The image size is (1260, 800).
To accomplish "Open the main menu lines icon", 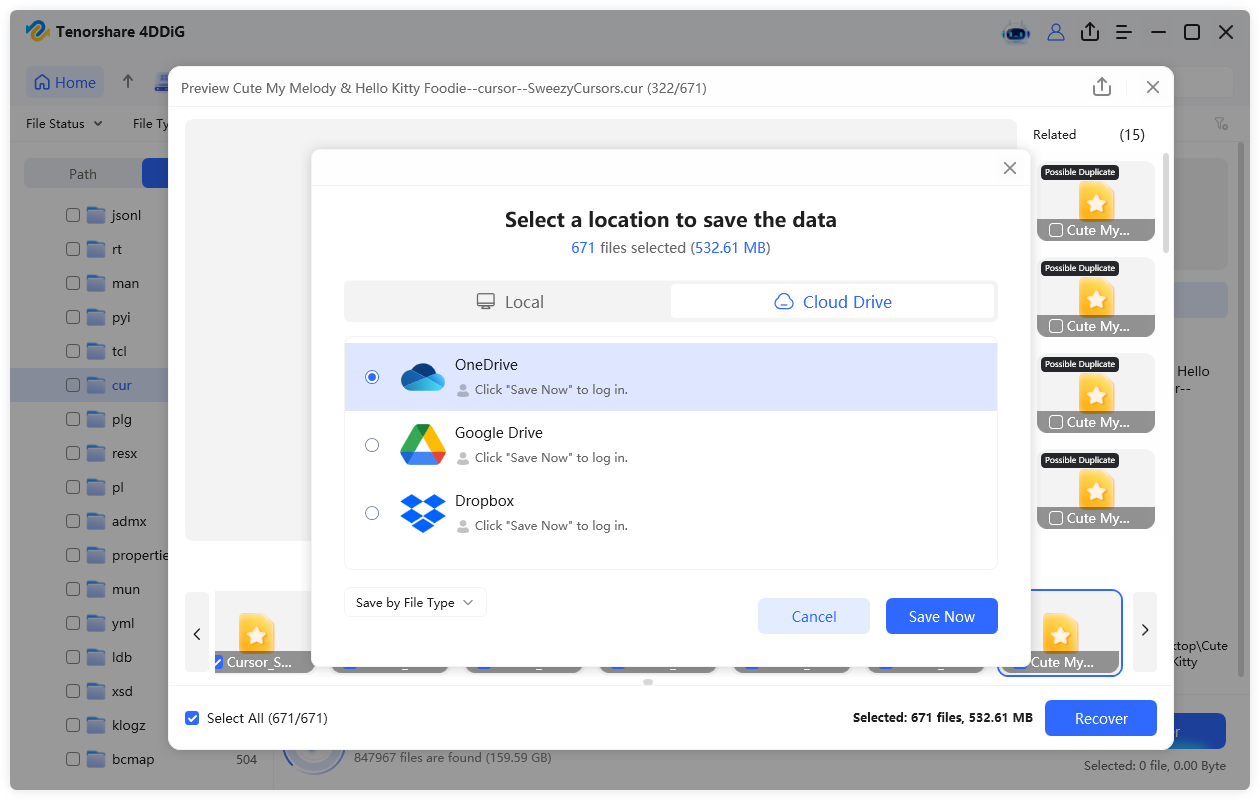I will [1124, 32].
